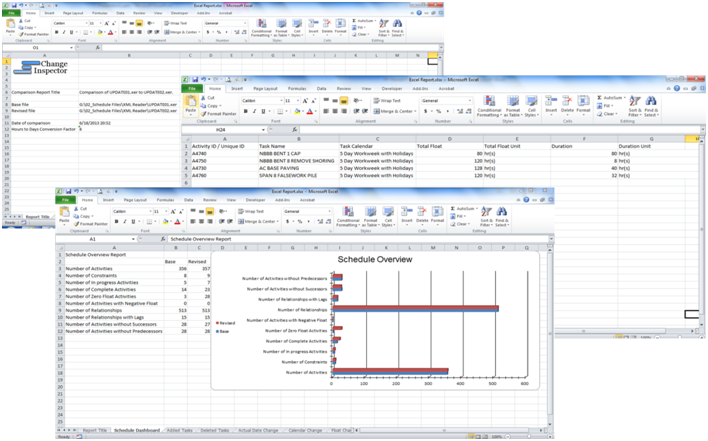Open Fill dropdown in middle Activity ID window

click(604, 106)
